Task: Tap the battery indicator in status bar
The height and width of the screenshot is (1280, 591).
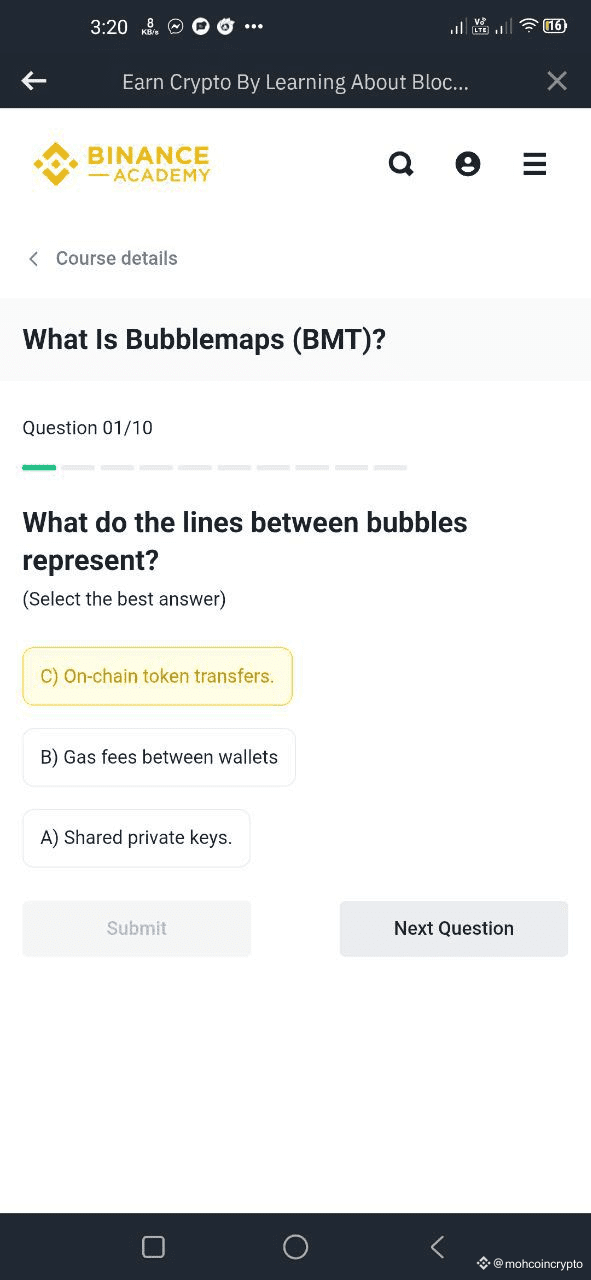Action: click(555, 26)
